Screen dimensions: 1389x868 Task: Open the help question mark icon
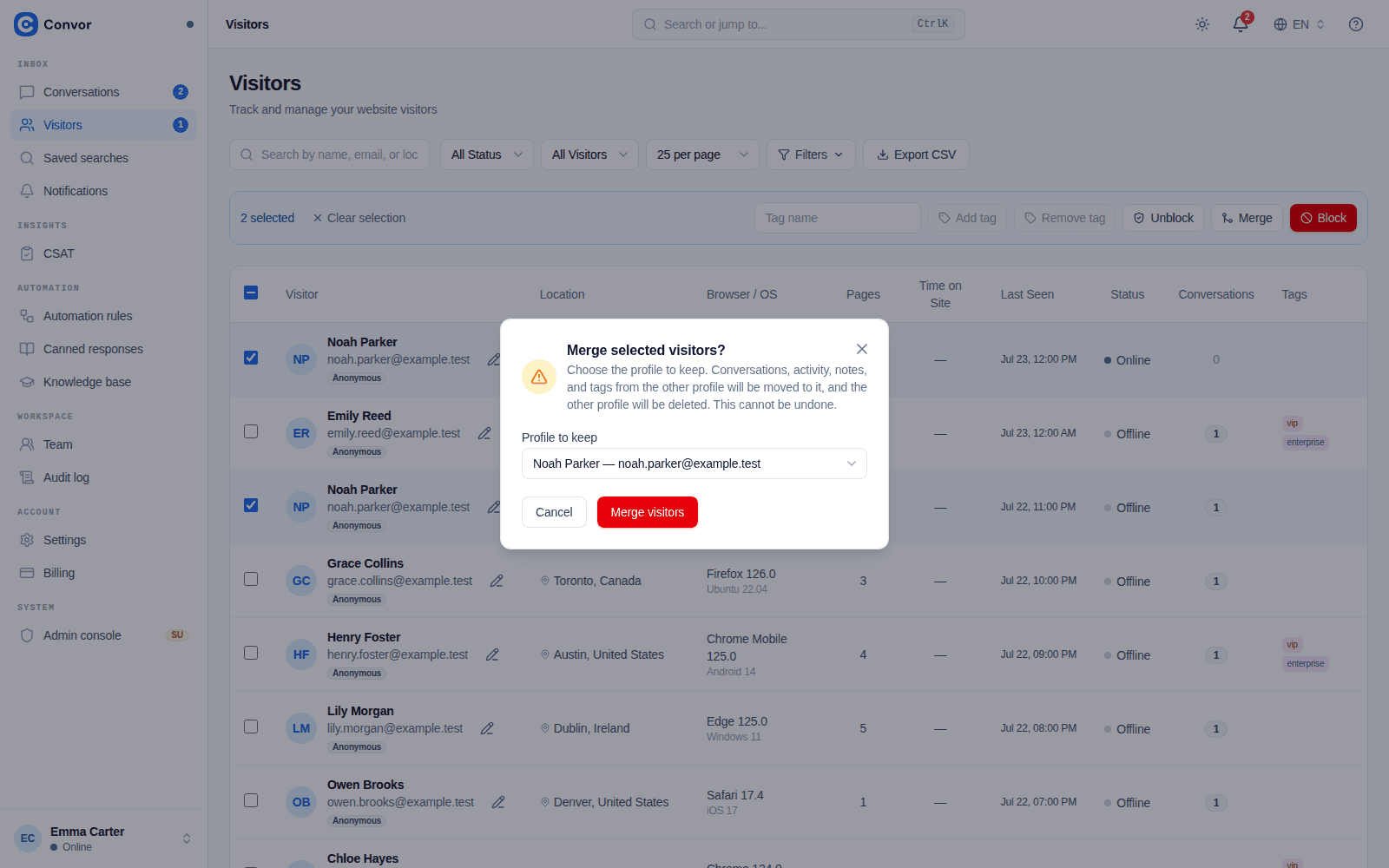pos(1356,24)
